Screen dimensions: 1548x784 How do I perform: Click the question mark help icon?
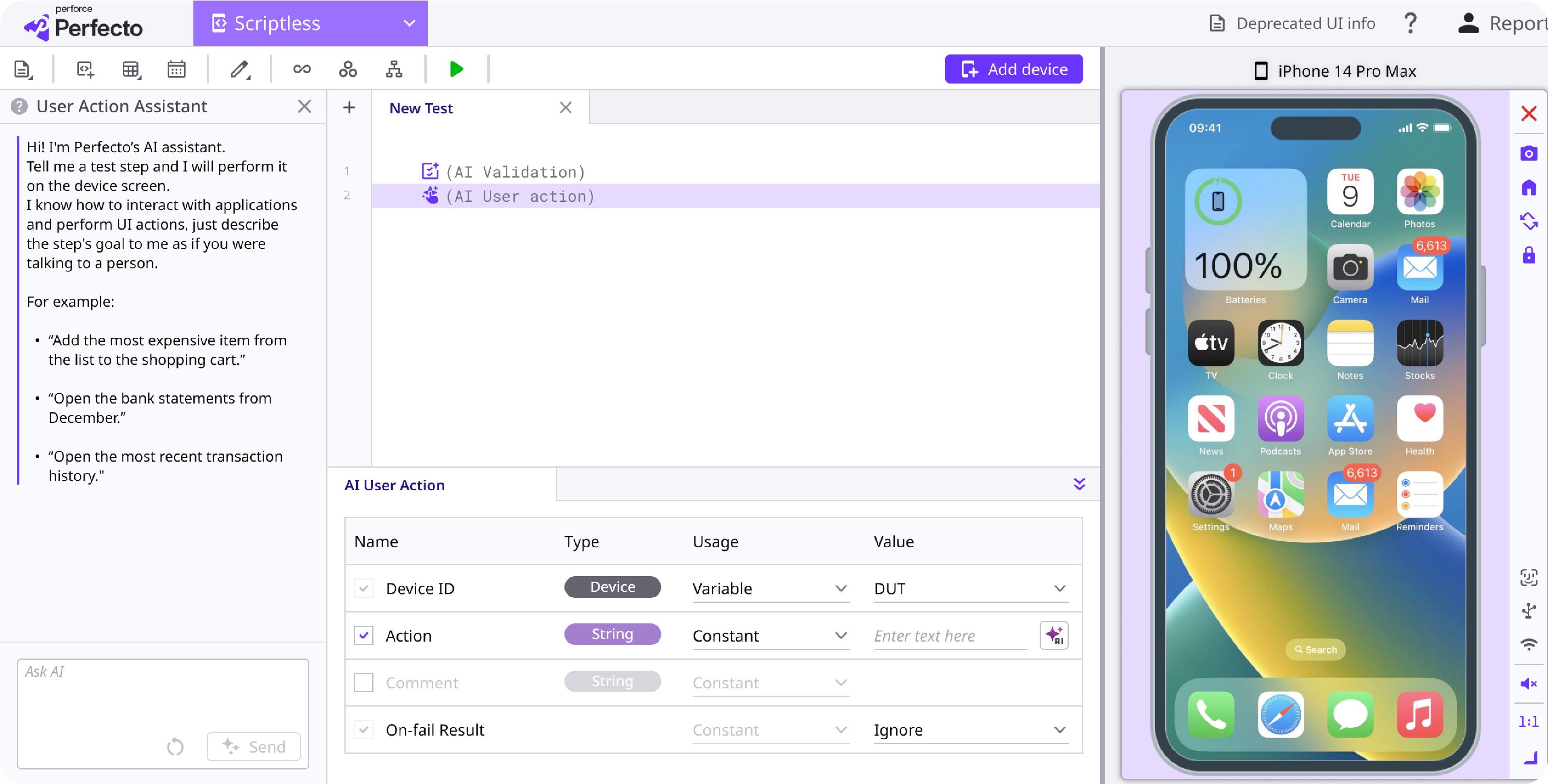pos(1410,23)
